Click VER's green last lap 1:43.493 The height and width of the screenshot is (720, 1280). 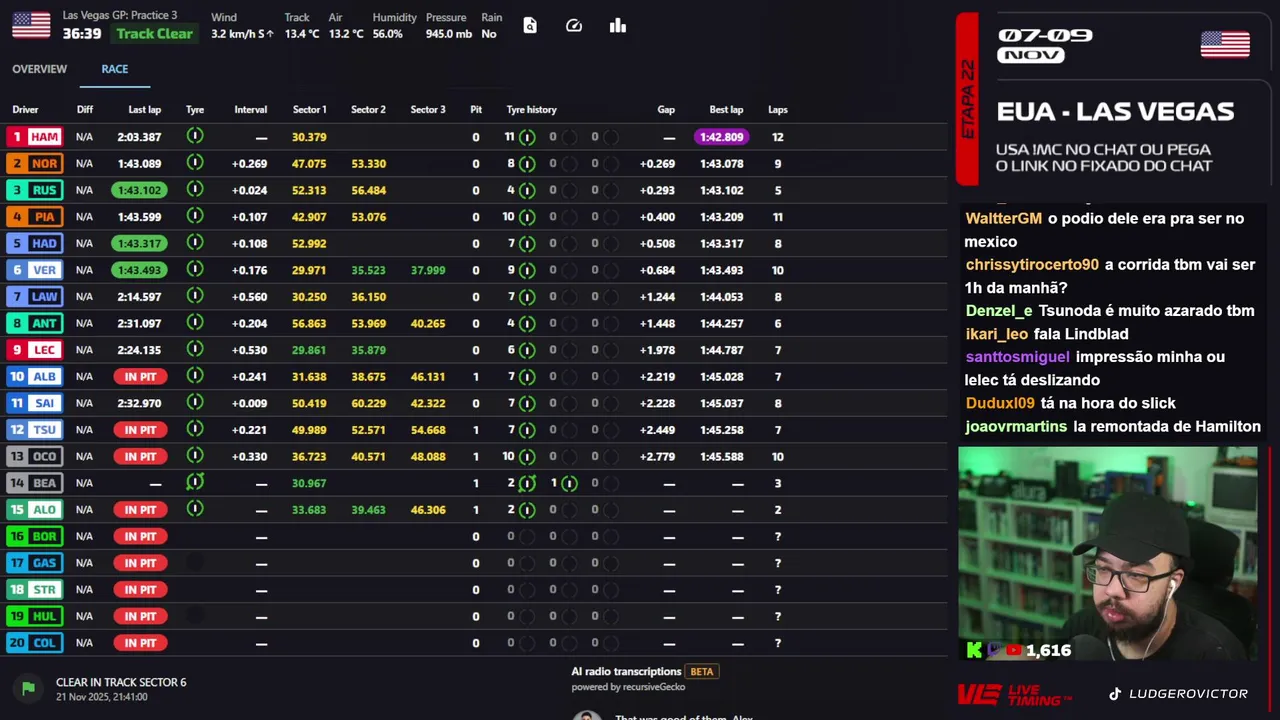(139, 270)
